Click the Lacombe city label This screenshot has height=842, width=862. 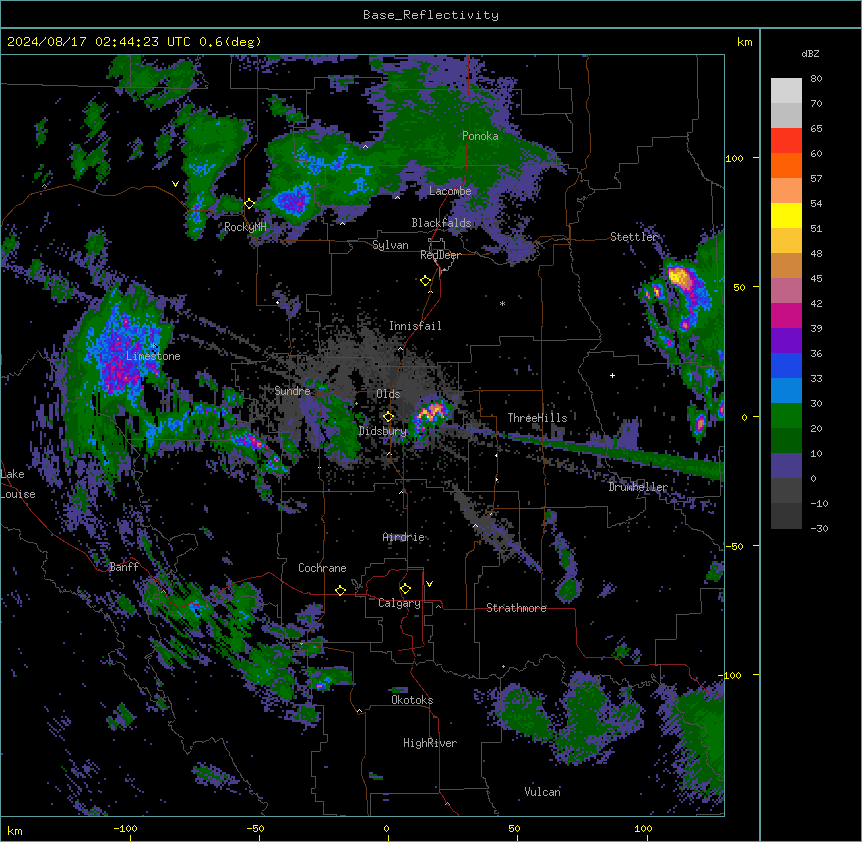450,191
